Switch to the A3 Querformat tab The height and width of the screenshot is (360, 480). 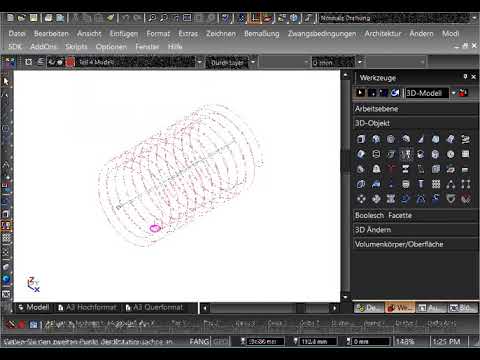pos(154,307)
